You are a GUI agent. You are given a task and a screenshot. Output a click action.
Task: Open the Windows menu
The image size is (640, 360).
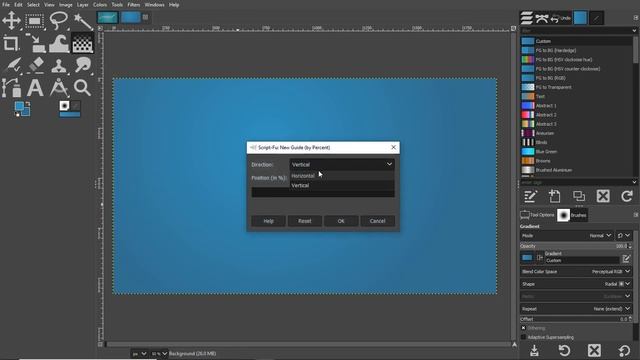[154, 5]
